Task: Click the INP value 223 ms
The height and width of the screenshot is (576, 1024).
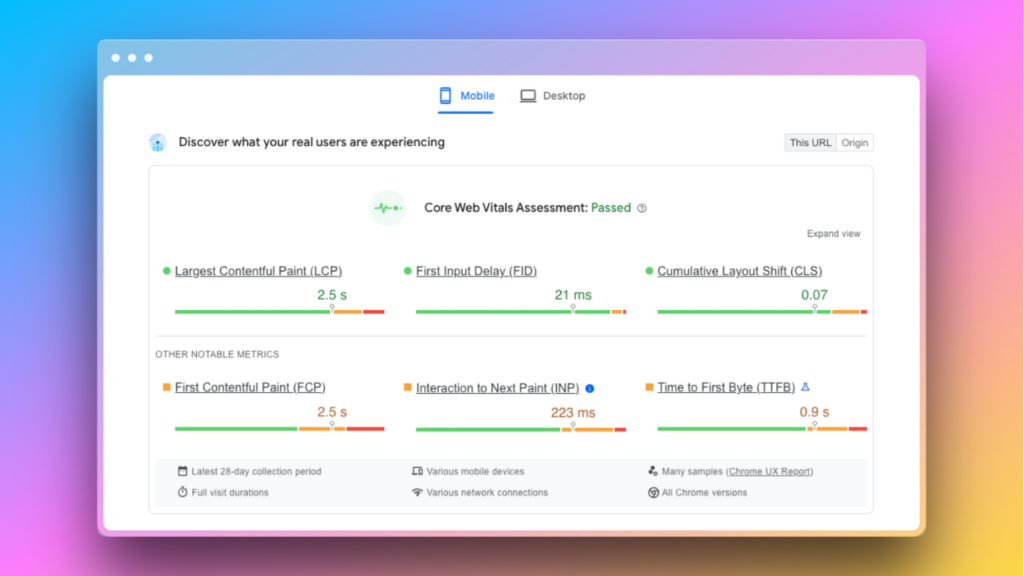Action: [x=573, y=413]
